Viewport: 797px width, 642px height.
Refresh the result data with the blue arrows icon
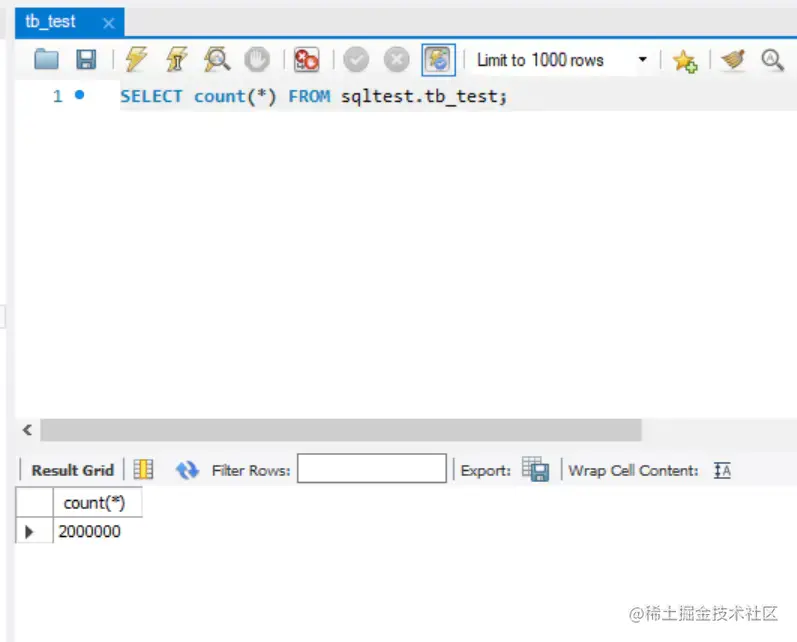(x=187, y=470)
